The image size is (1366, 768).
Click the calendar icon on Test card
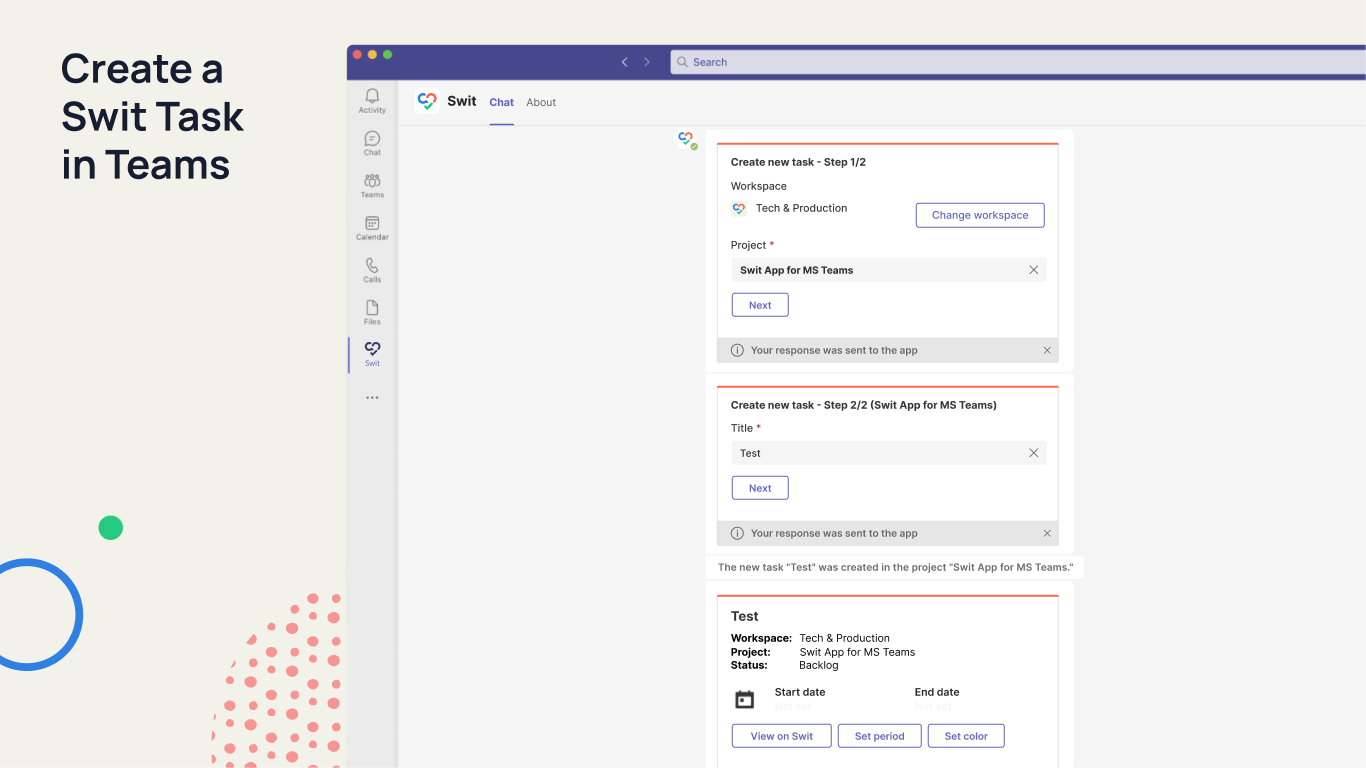pos(744,699)
